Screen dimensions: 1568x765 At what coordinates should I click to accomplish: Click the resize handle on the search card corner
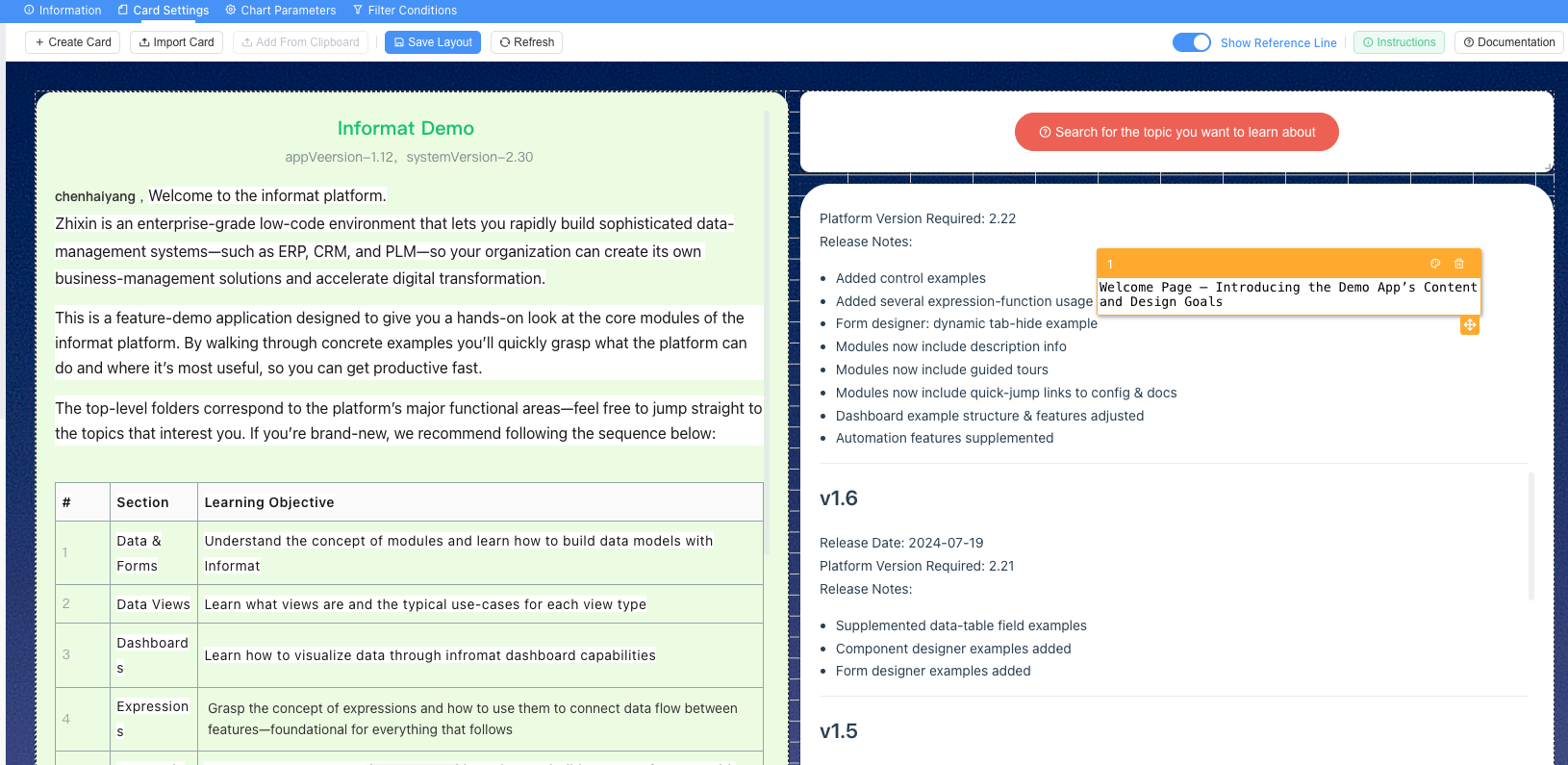click(1547, 166)
